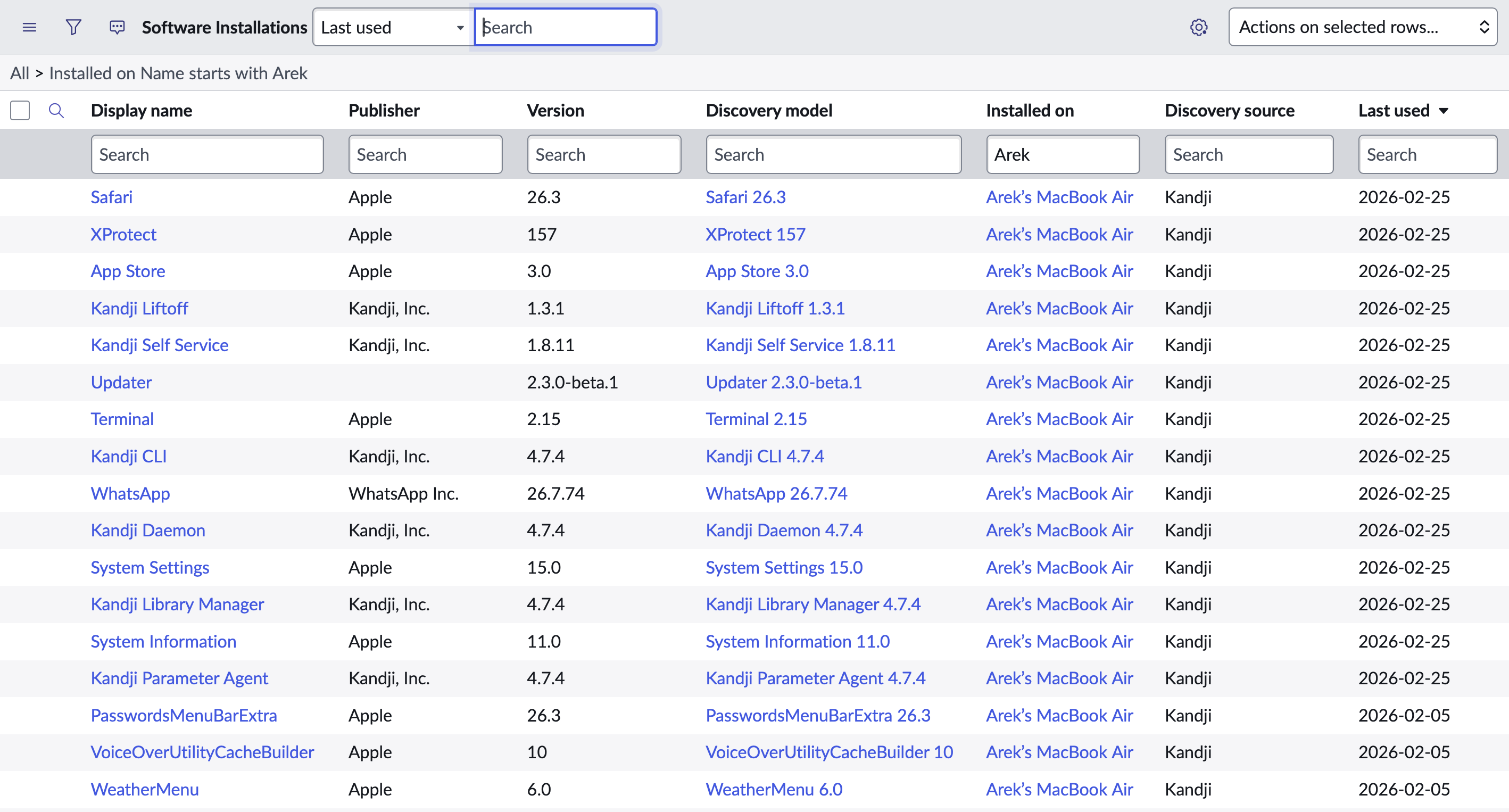Viewport: 1509px width, 812px height.
Task: Click version 2.3.0-beta.1 cell
Action: point(573,383)
